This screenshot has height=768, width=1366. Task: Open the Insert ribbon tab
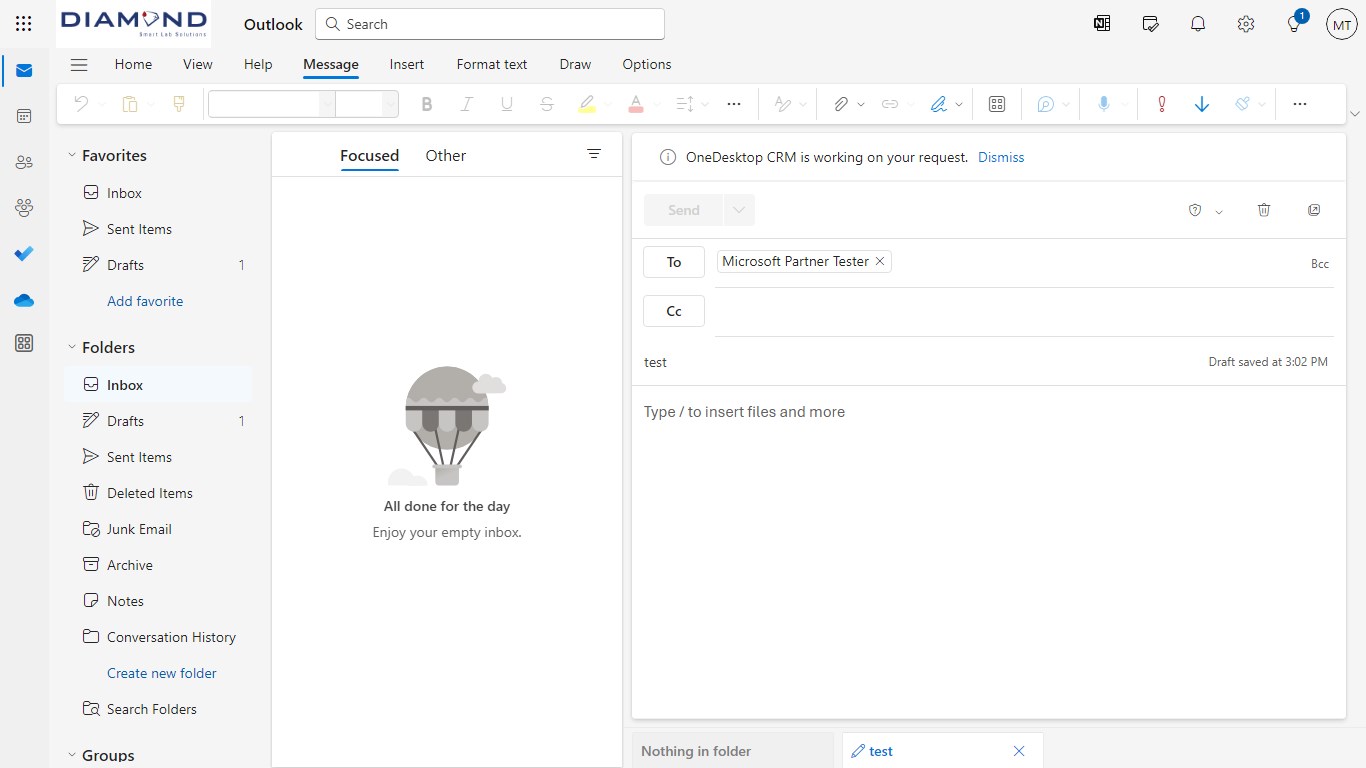(x=407, y=64)
